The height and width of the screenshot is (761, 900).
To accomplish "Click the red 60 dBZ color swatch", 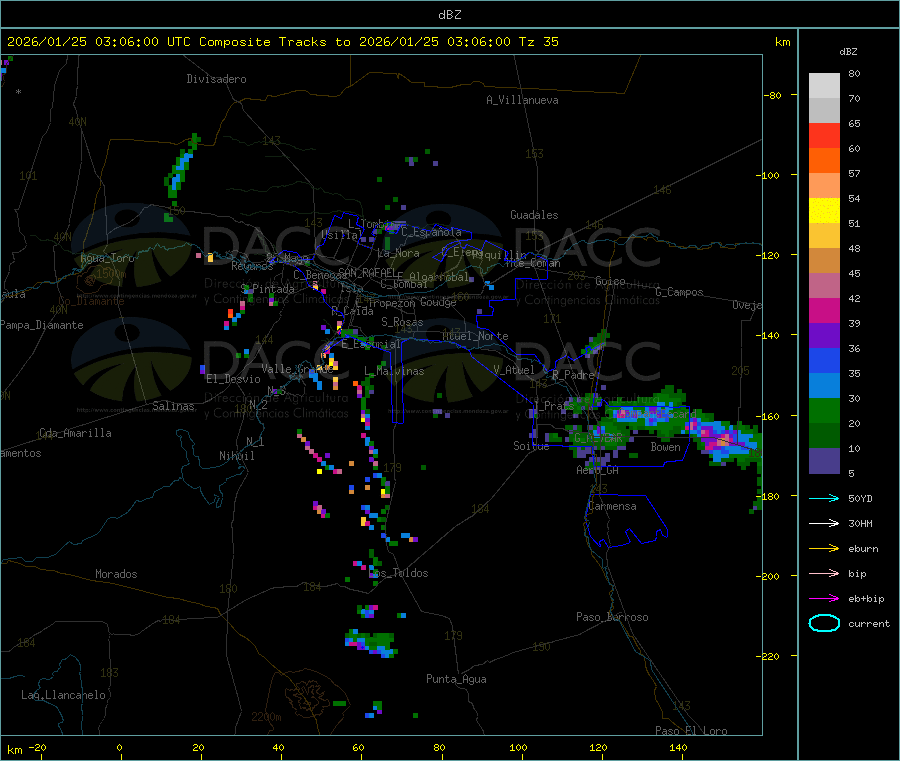I will point(824,135).
